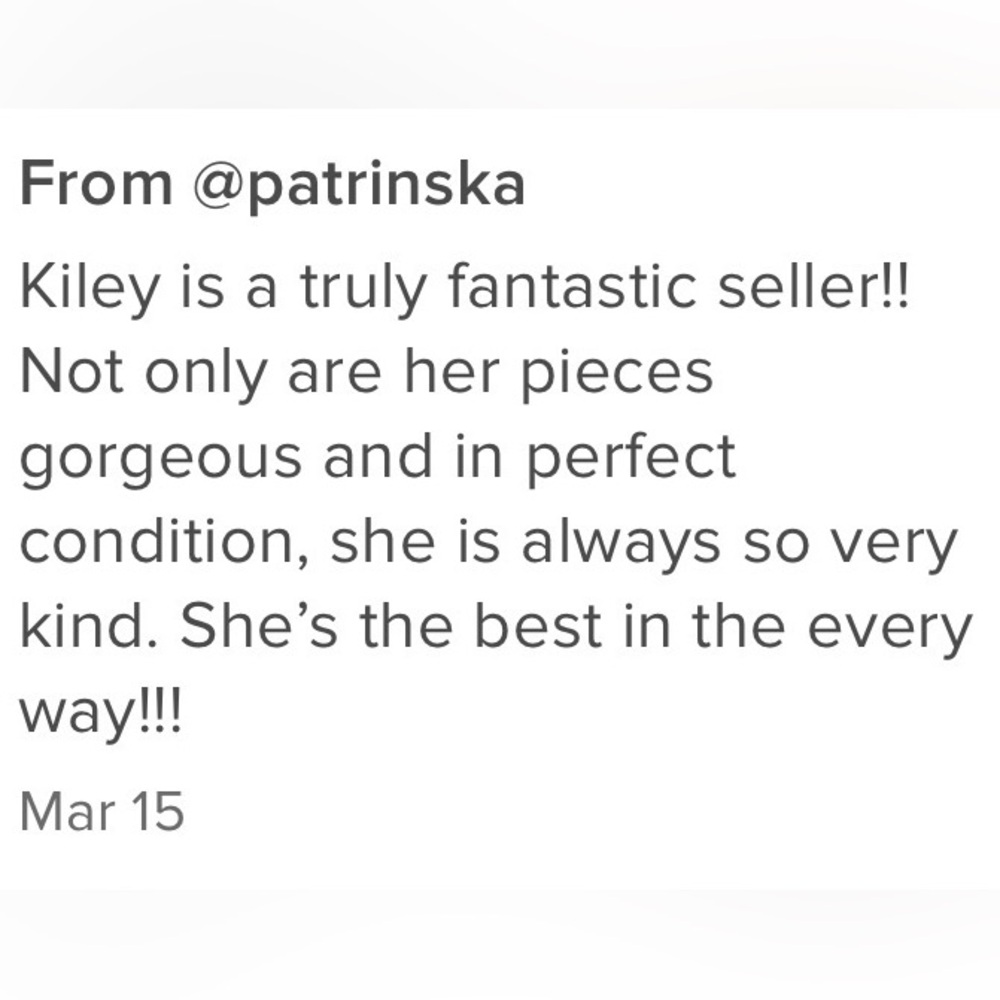Click the number "15" in the date
1000x1000 pixels.
pyautogui.click(x=157, y=811)
